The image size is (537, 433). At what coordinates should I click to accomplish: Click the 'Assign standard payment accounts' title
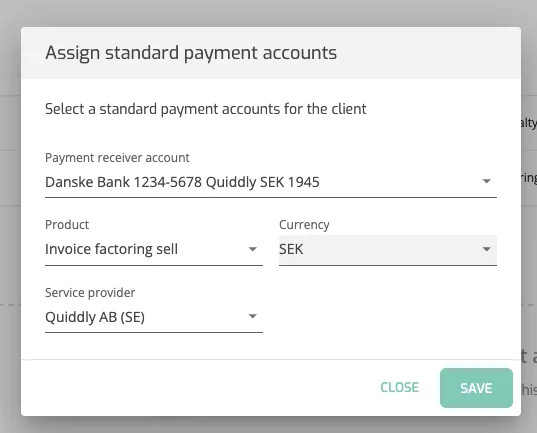191,53
